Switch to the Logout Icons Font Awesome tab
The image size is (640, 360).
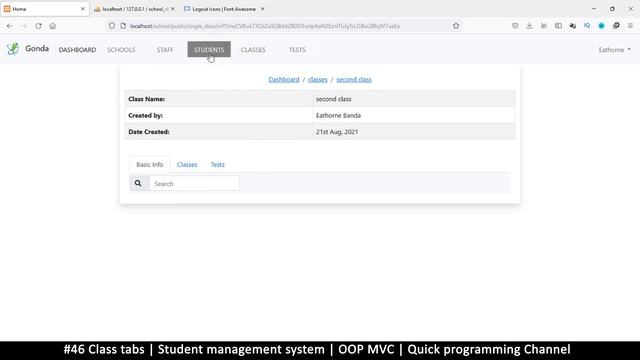click(x=224, y=9)
